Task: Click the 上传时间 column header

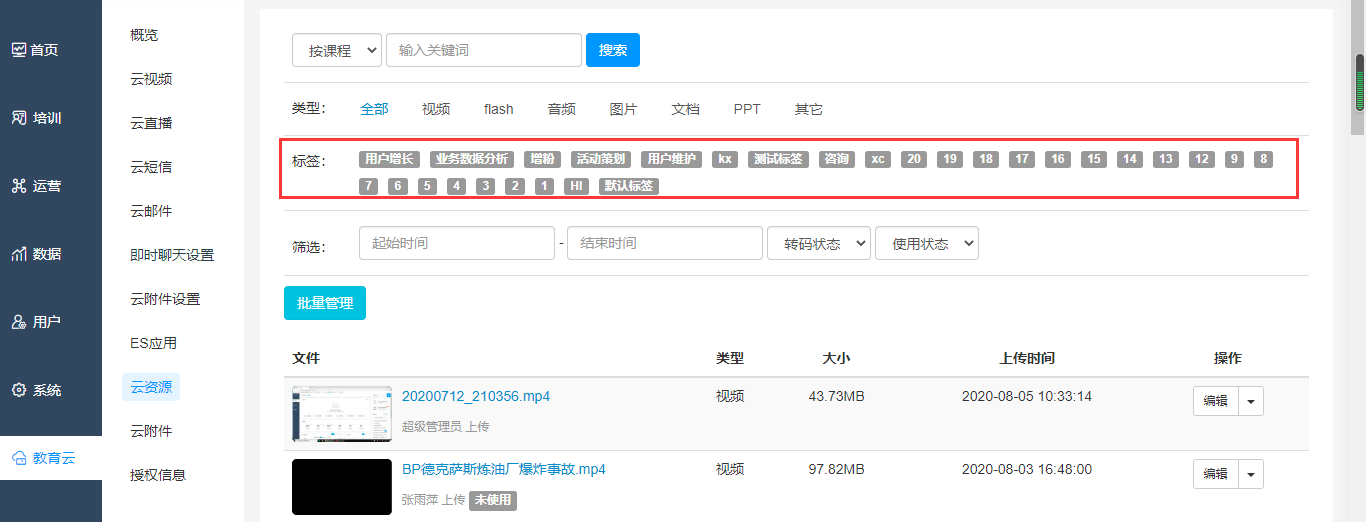Action: (1027, 358)
